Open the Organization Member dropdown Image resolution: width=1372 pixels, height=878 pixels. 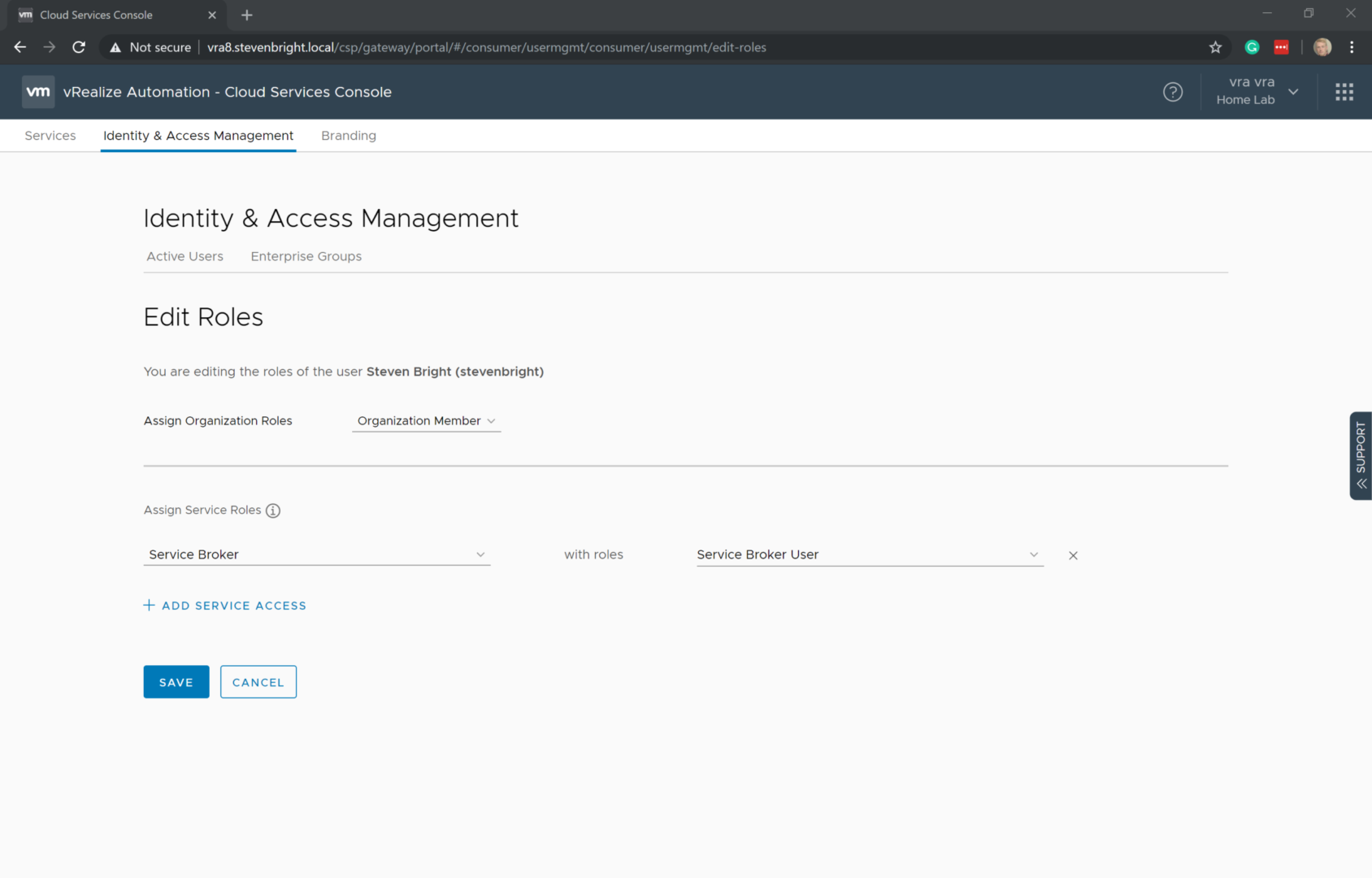coord(426,421)
